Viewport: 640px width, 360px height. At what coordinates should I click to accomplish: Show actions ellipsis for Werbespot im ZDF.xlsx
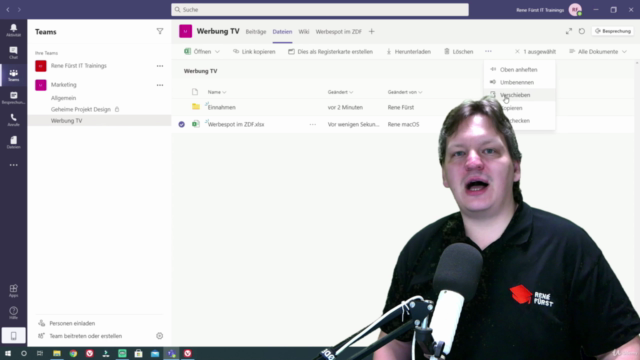(x=313, y=124)
